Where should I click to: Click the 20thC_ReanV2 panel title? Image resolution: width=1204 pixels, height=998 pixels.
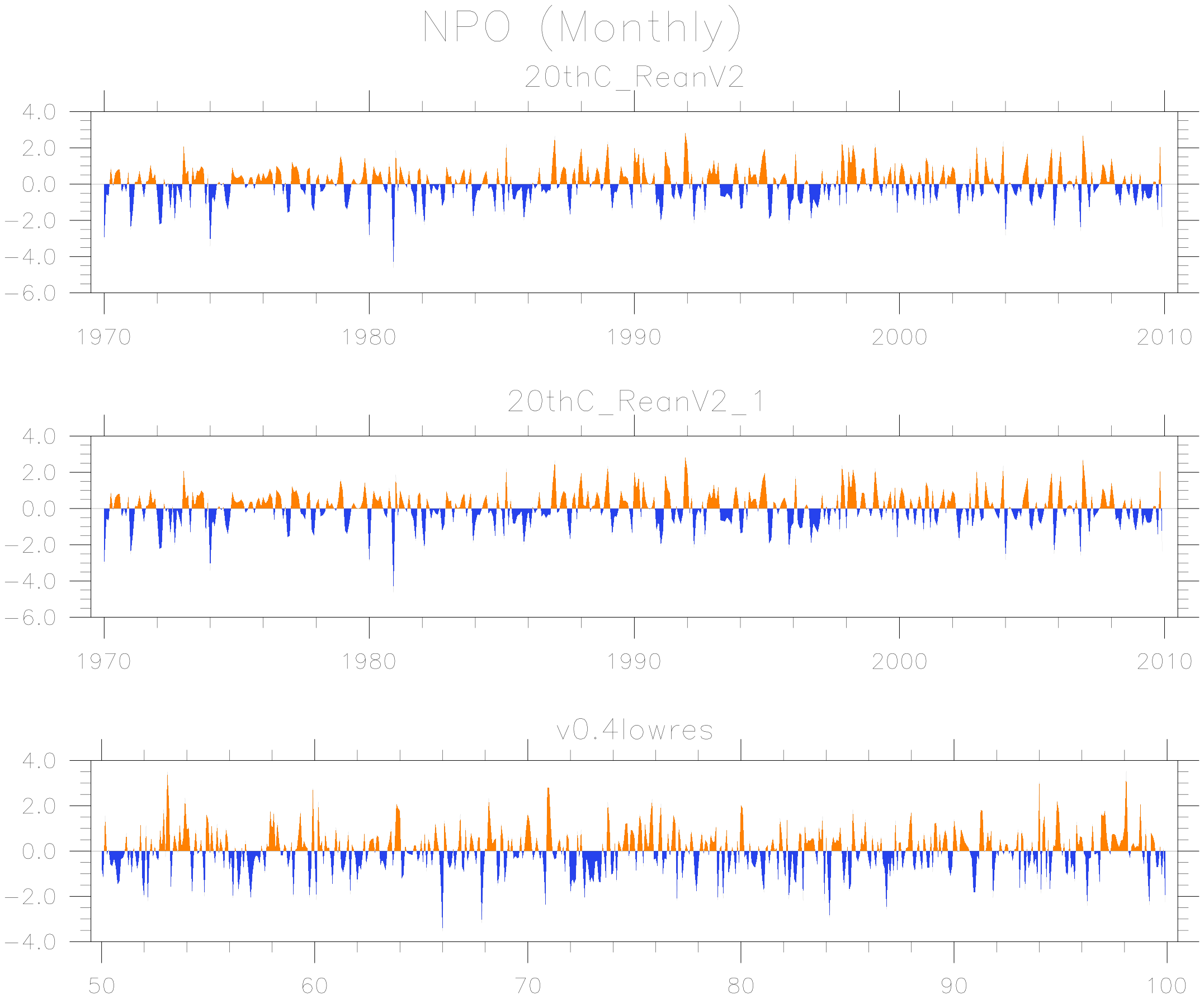coord(634,77)
